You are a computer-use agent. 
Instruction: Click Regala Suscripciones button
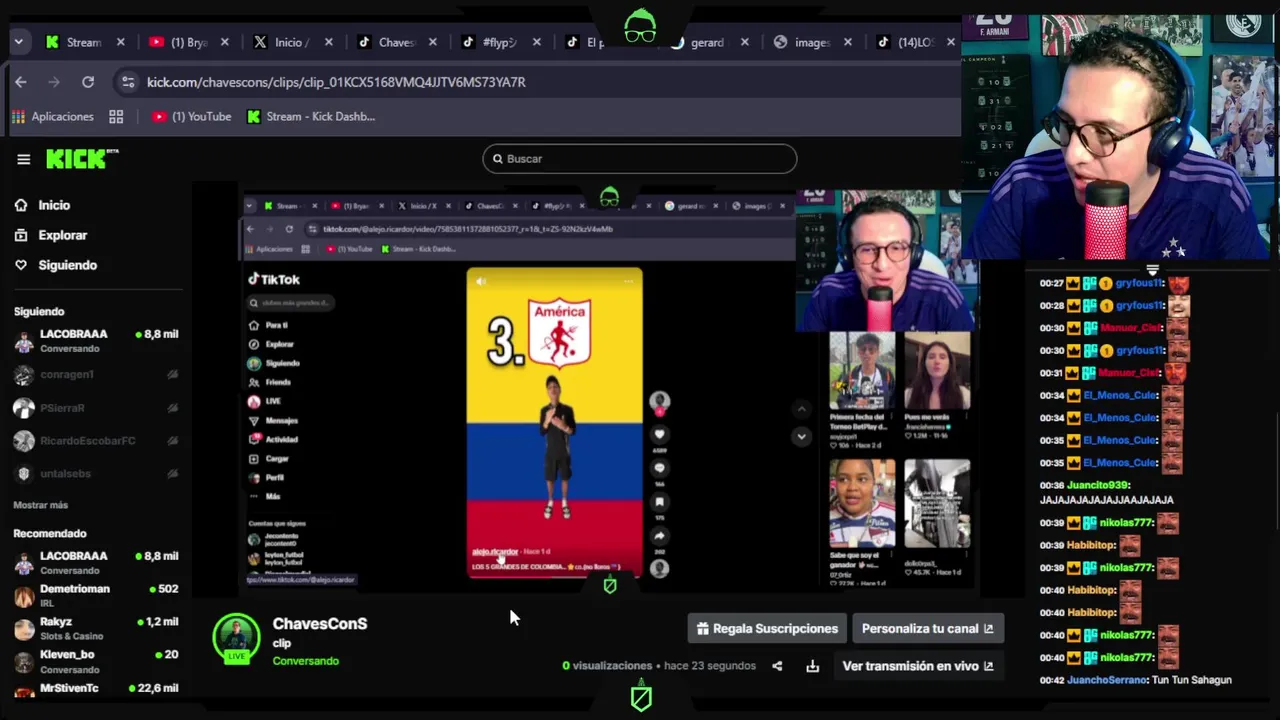pyautogui.click(x=767, y=628)
